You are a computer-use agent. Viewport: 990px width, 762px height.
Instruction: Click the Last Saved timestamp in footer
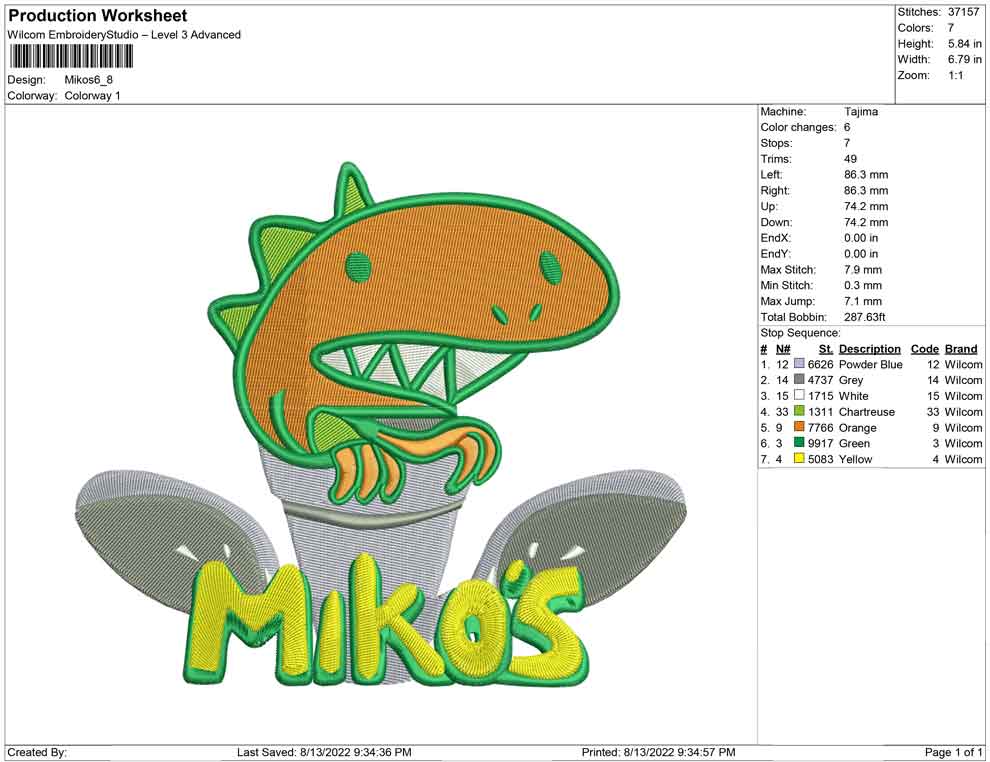coord(324,752)
